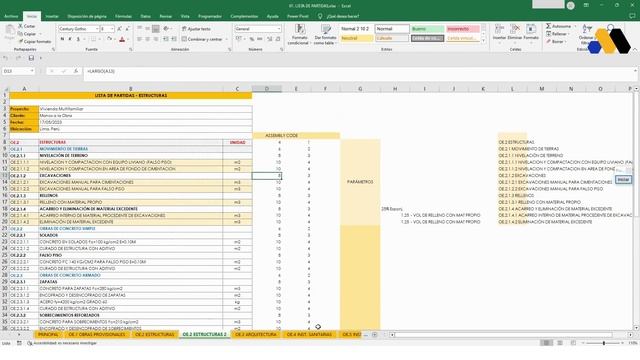The height and width of the screenshot is (360, 640).
Task: Open Dar formato como tabla
Action: pos(325,34)
